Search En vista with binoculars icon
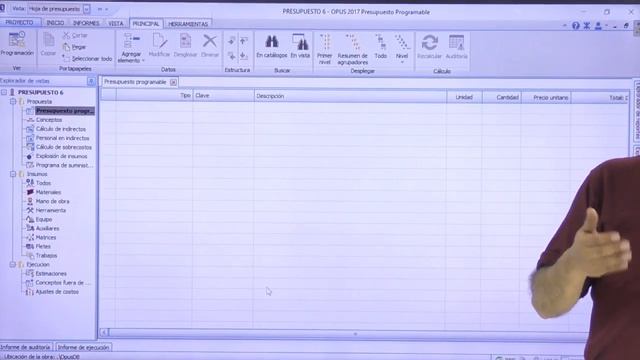 click(300, 46)
